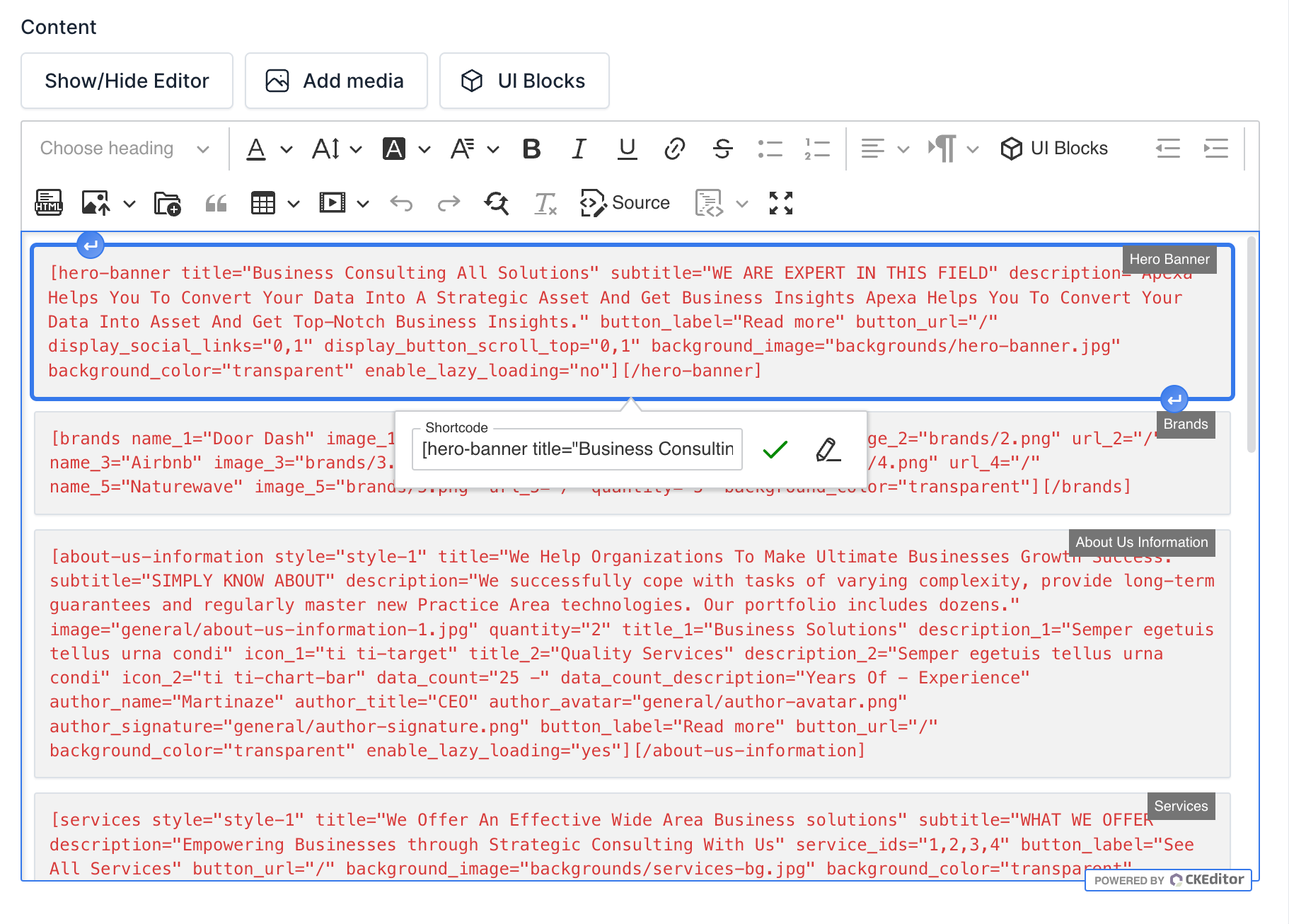Expand the code block language dropdown
1289x924 pixels.
(742, 204)
